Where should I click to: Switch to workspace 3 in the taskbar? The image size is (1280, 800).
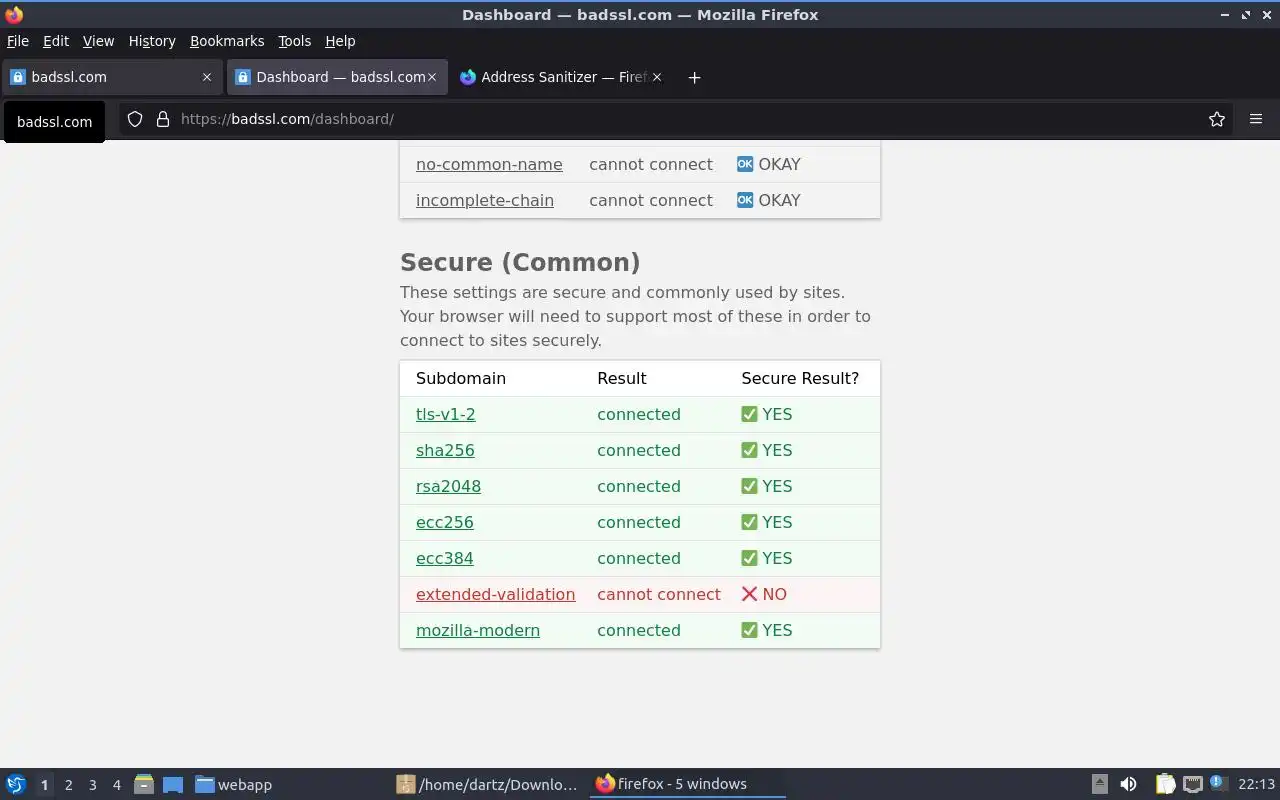click(92, 785)
